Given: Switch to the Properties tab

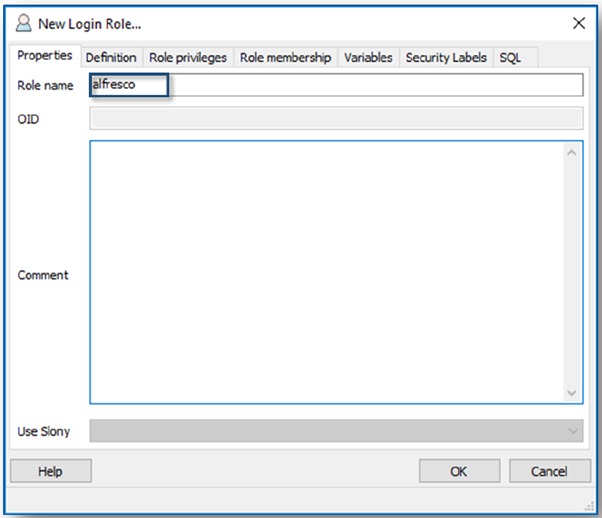Looking at the screenshot, I should [44, 56].
